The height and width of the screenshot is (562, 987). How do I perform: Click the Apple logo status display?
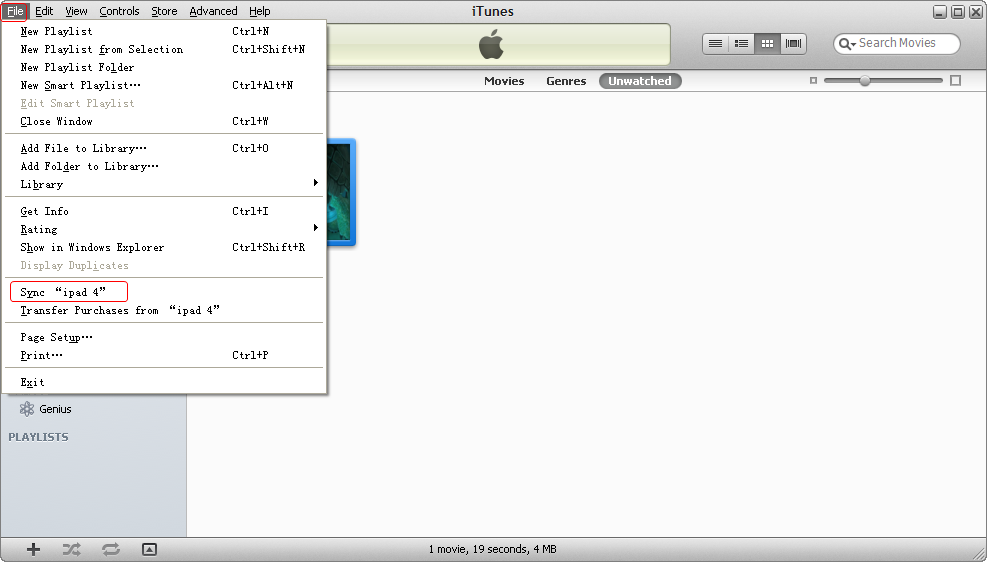pos(491,45)
